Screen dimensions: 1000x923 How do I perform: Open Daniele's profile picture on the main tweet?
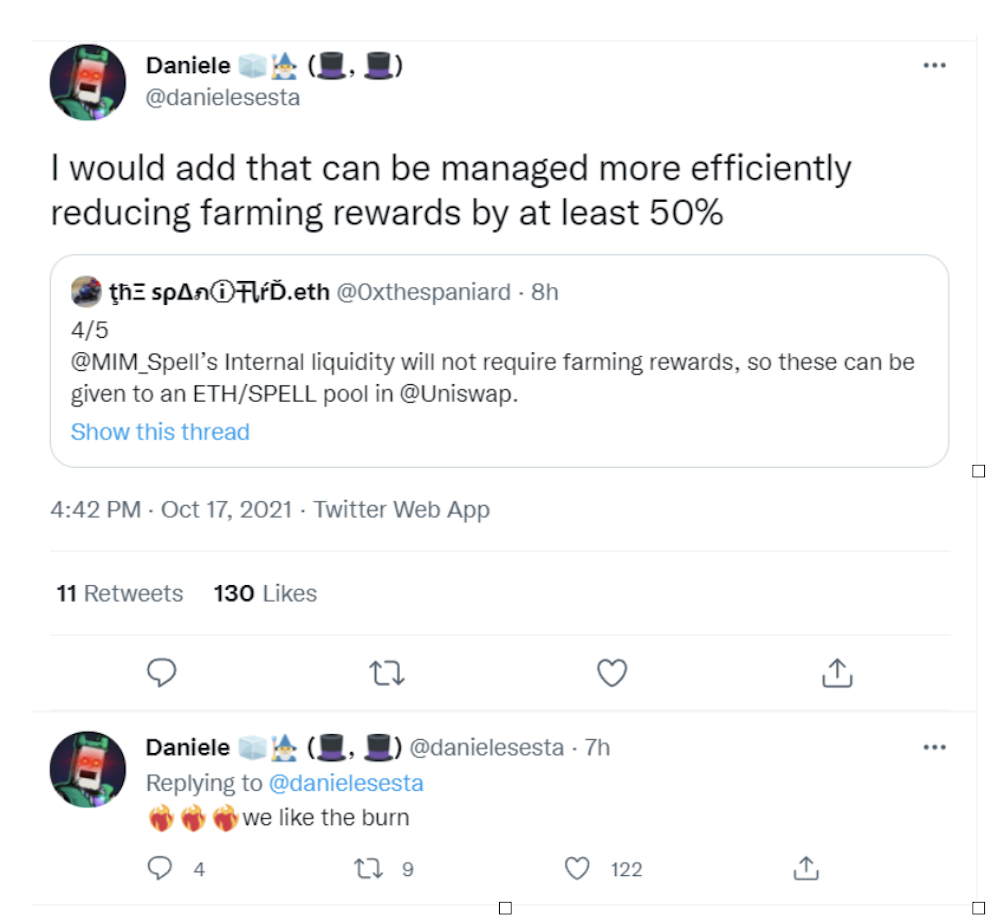[88, 82]
